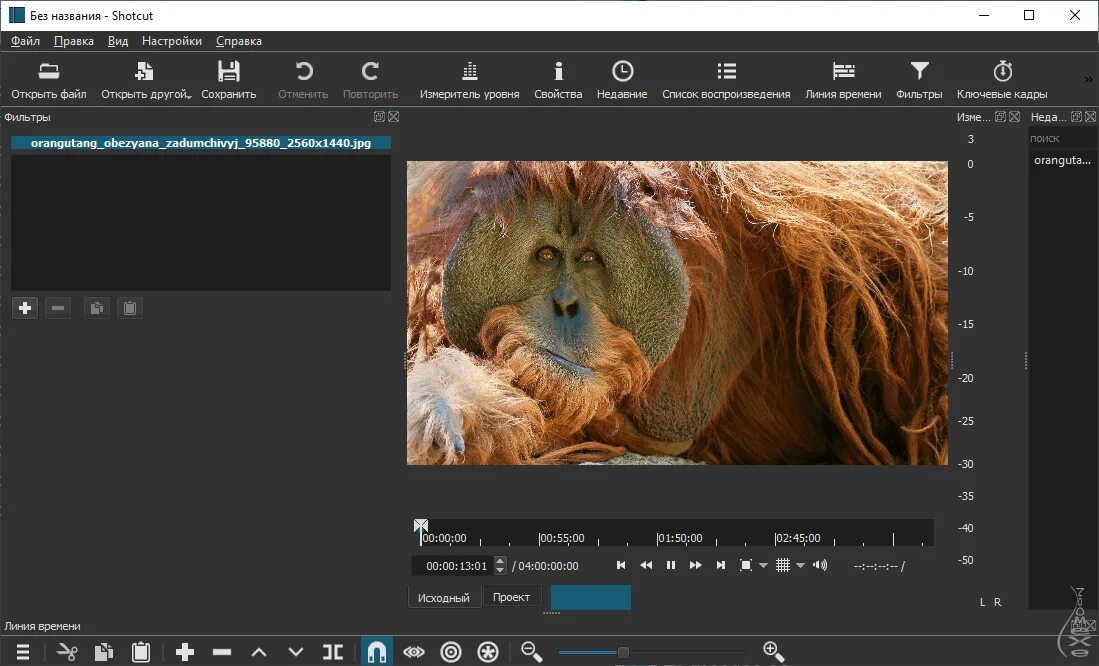The width and height of the screenshot is (1099, 666).
Task: Click the Open File toolbar icon
Action: tap(48, 72)
